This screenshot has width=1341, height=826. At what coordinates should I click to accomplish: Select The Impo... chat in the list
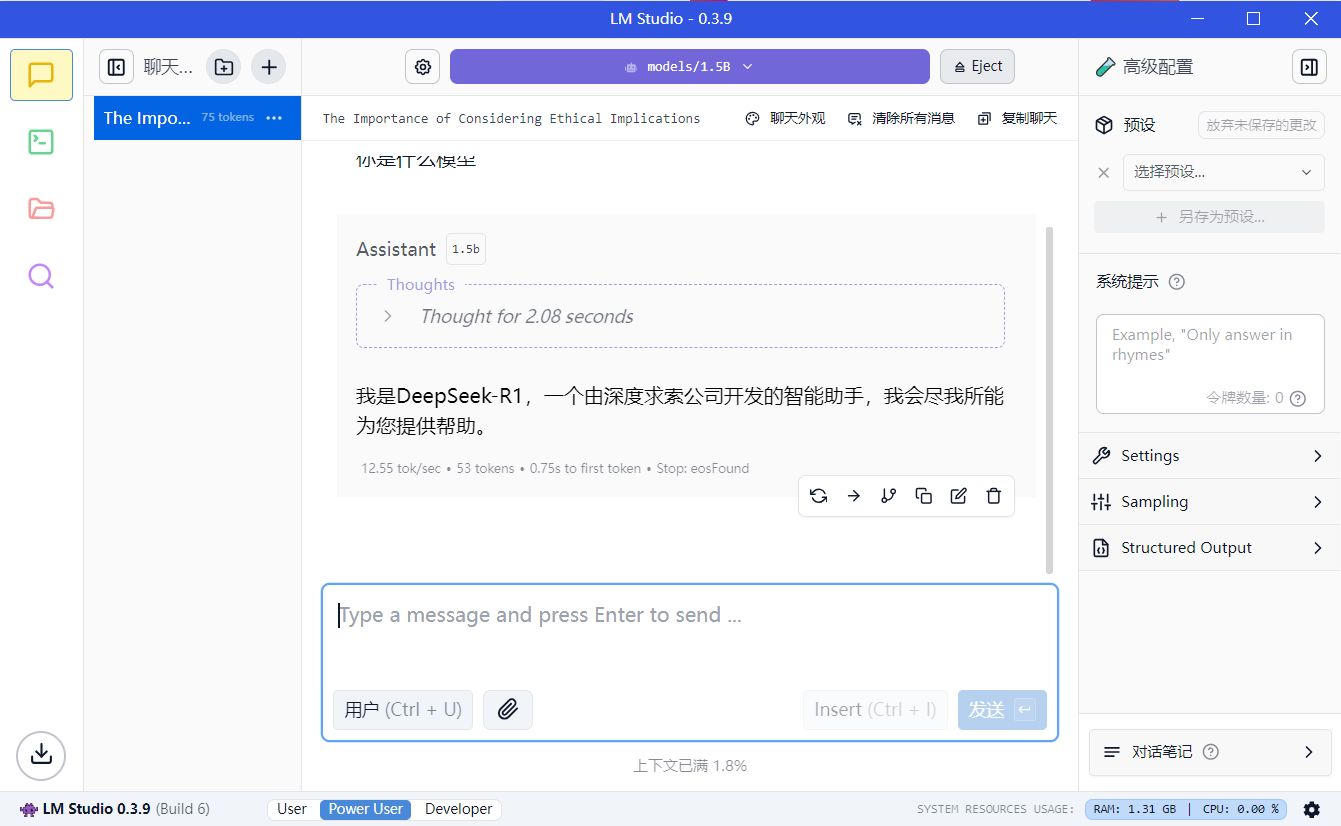tap(197, 118)
